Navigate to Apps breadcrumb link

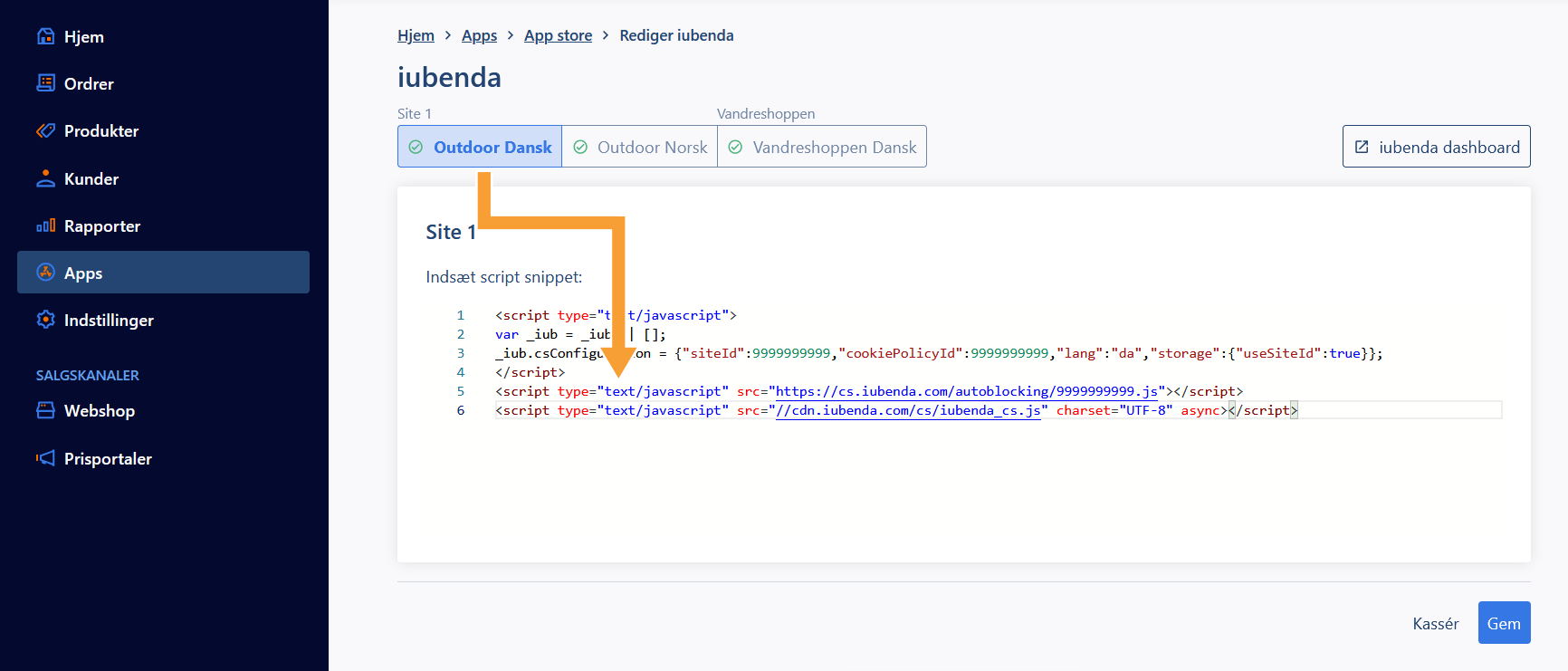pos(479,35)
